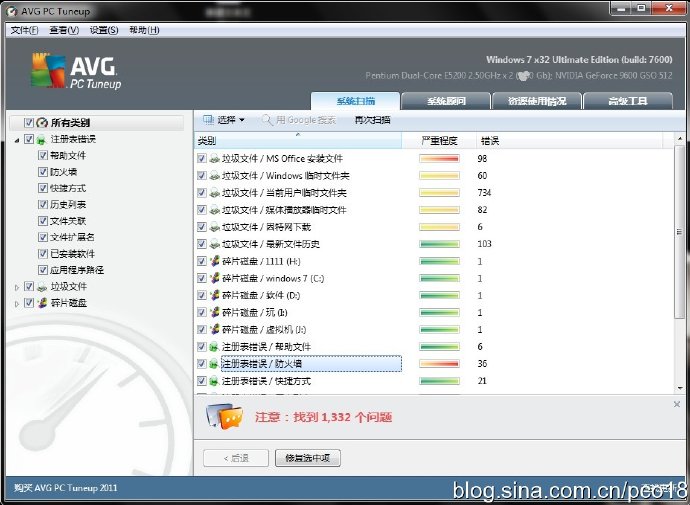Toggle 已安装软件 checkbox in the tree
The height and width of the screenshot is (505, 690).
point(43,254)
